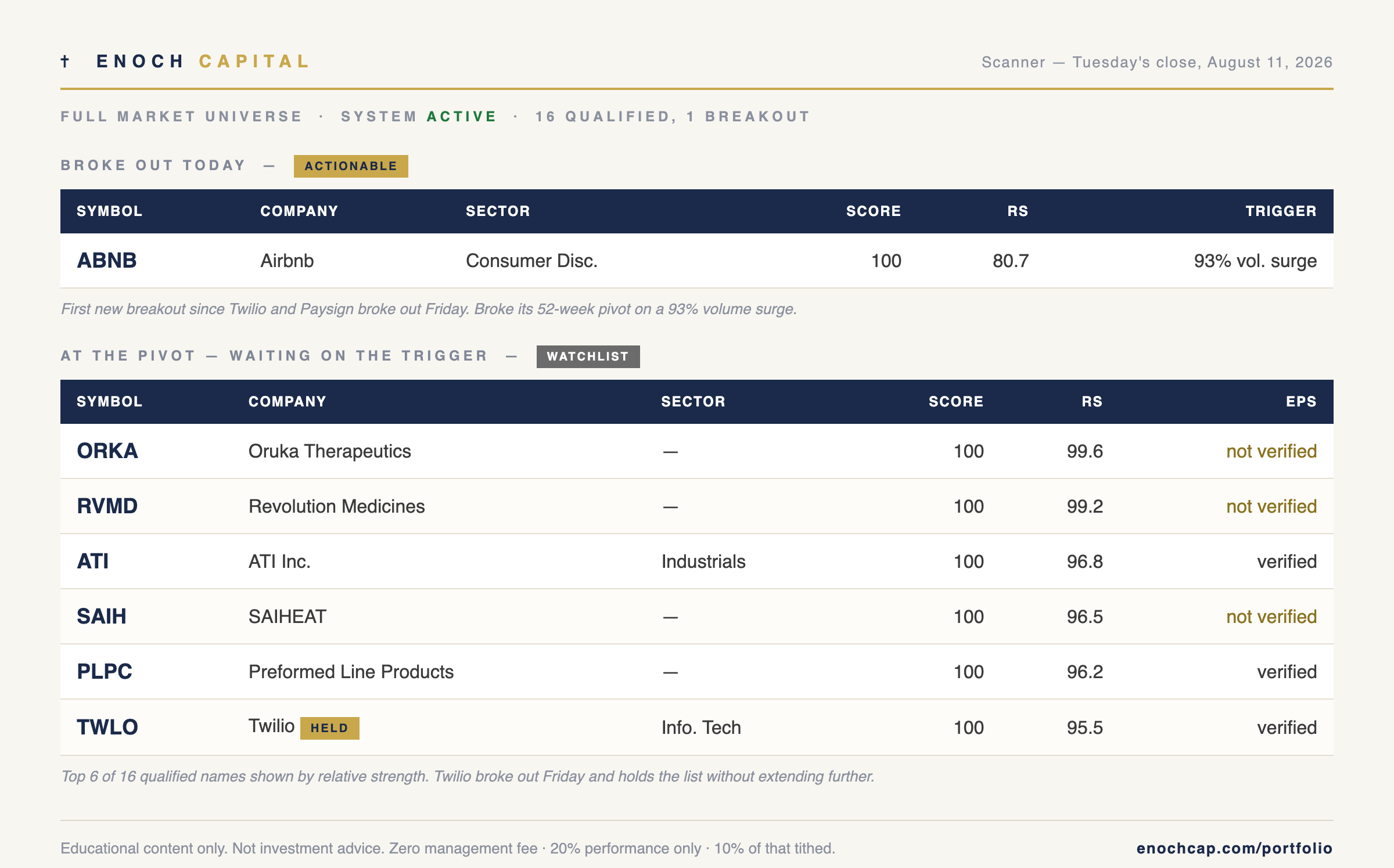Click the ACTIONABLE badge

point(351,166)
